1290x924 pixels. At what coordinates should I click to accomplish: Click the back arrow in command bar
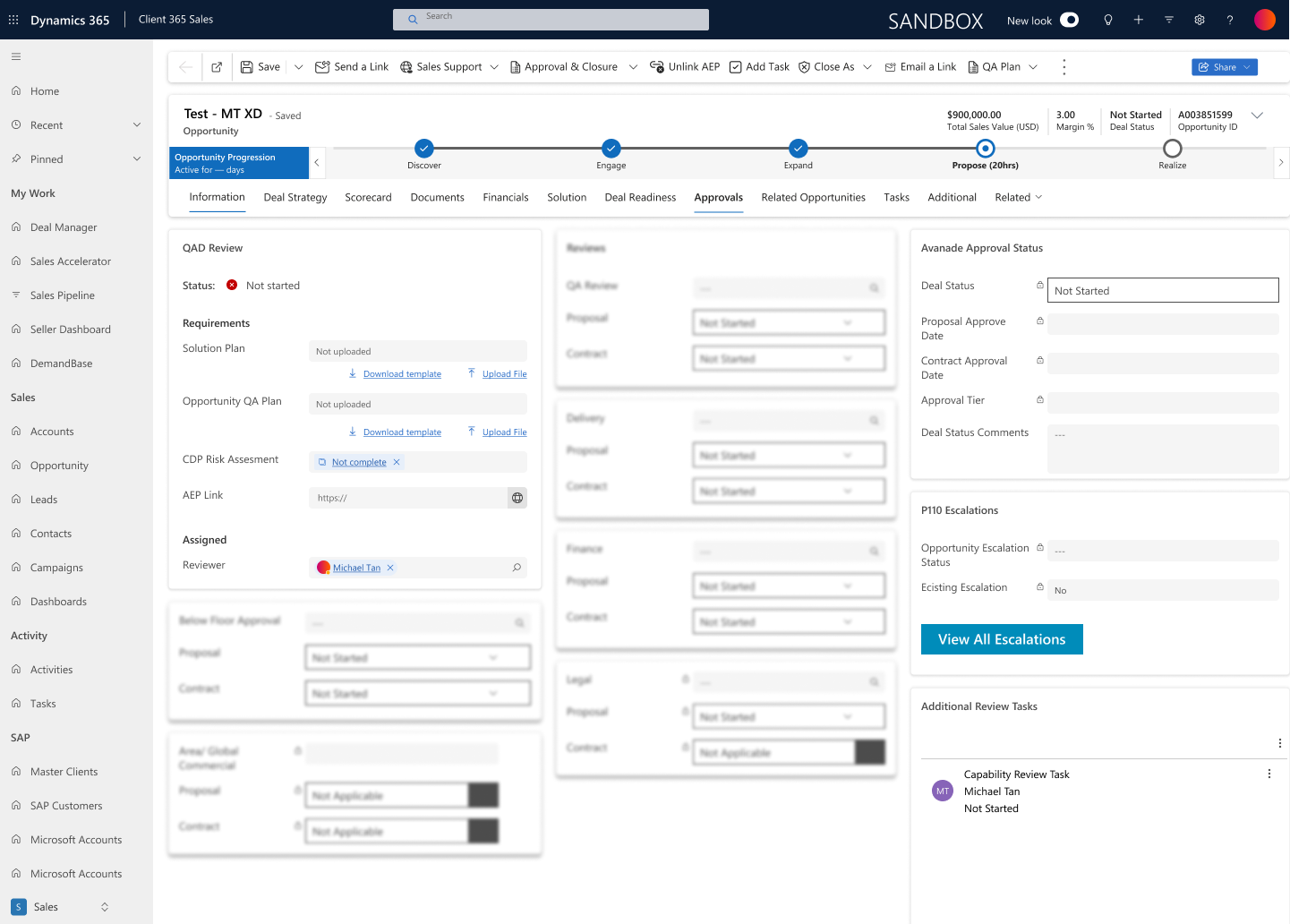tap(185, 67)
